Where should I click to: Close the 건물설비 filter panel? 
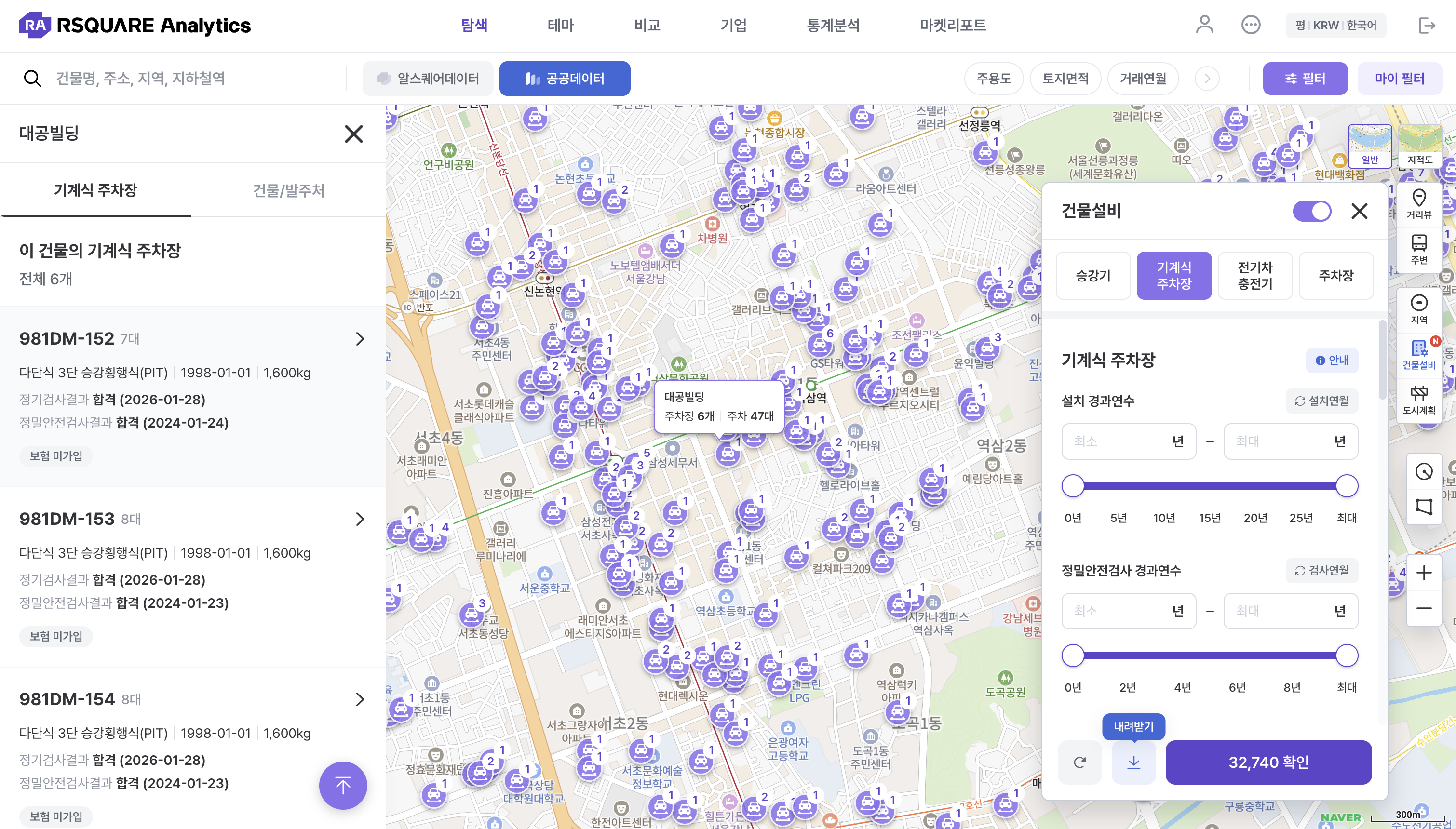point(1359,211)
